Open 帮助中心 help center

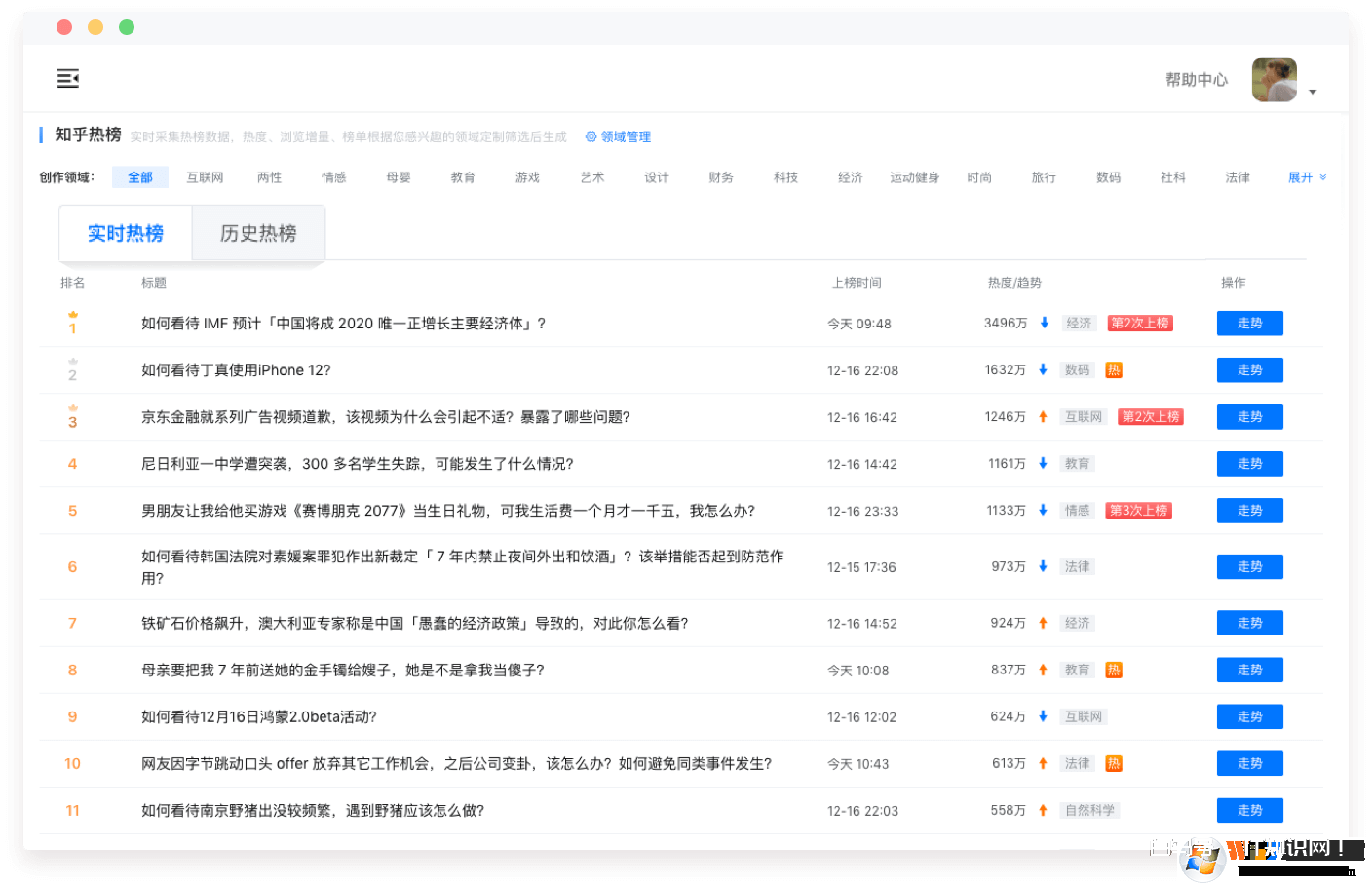pyautogui.click(x=1196, y=80)
